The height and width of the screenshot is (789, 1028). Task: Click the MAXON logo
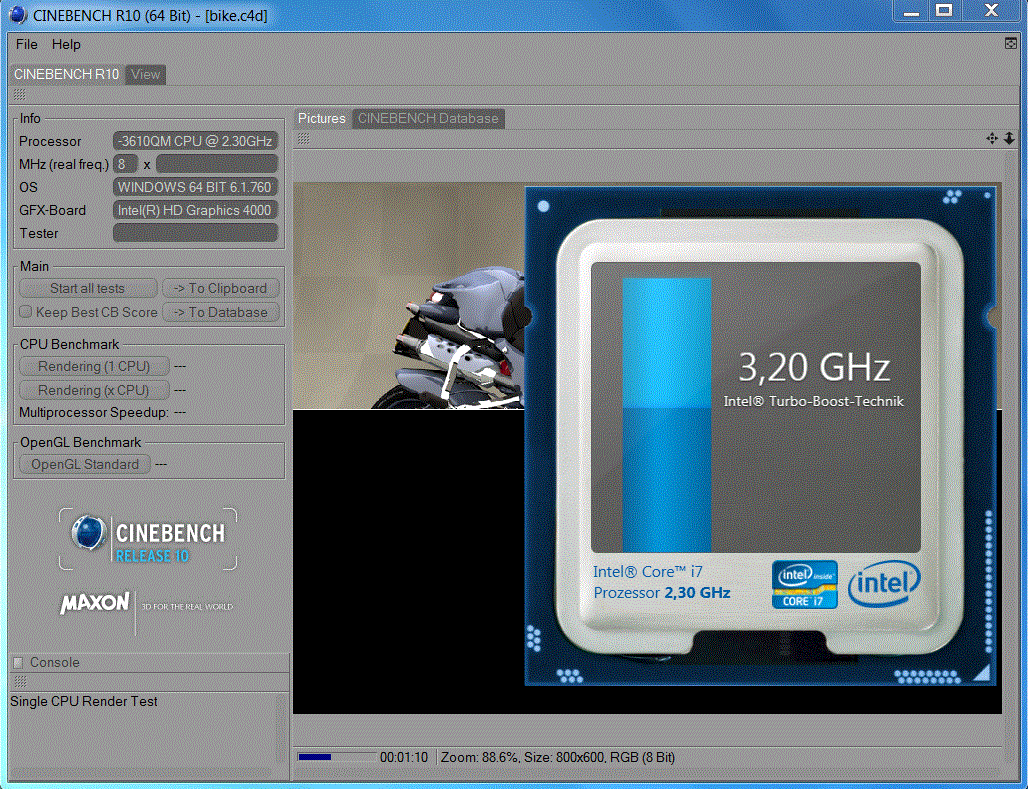(x=94, y=603)
